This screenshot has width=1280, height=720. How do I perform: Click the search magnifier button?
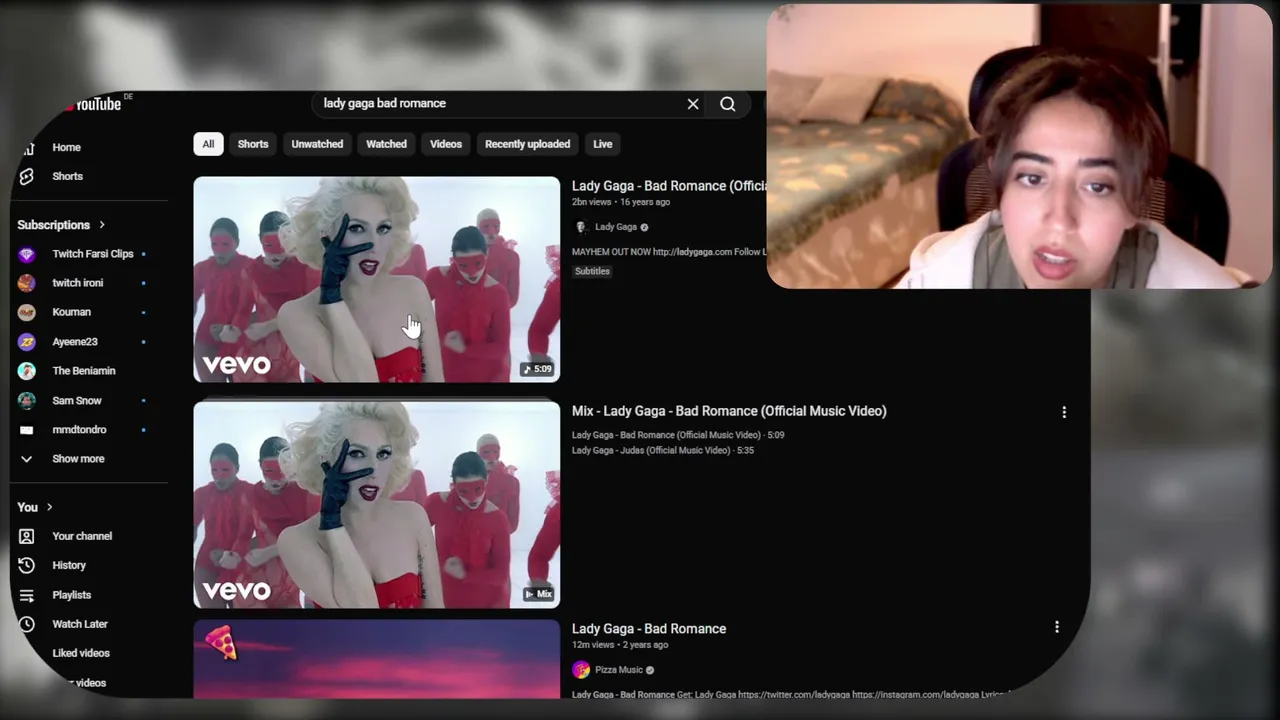[x=728, y=104]
